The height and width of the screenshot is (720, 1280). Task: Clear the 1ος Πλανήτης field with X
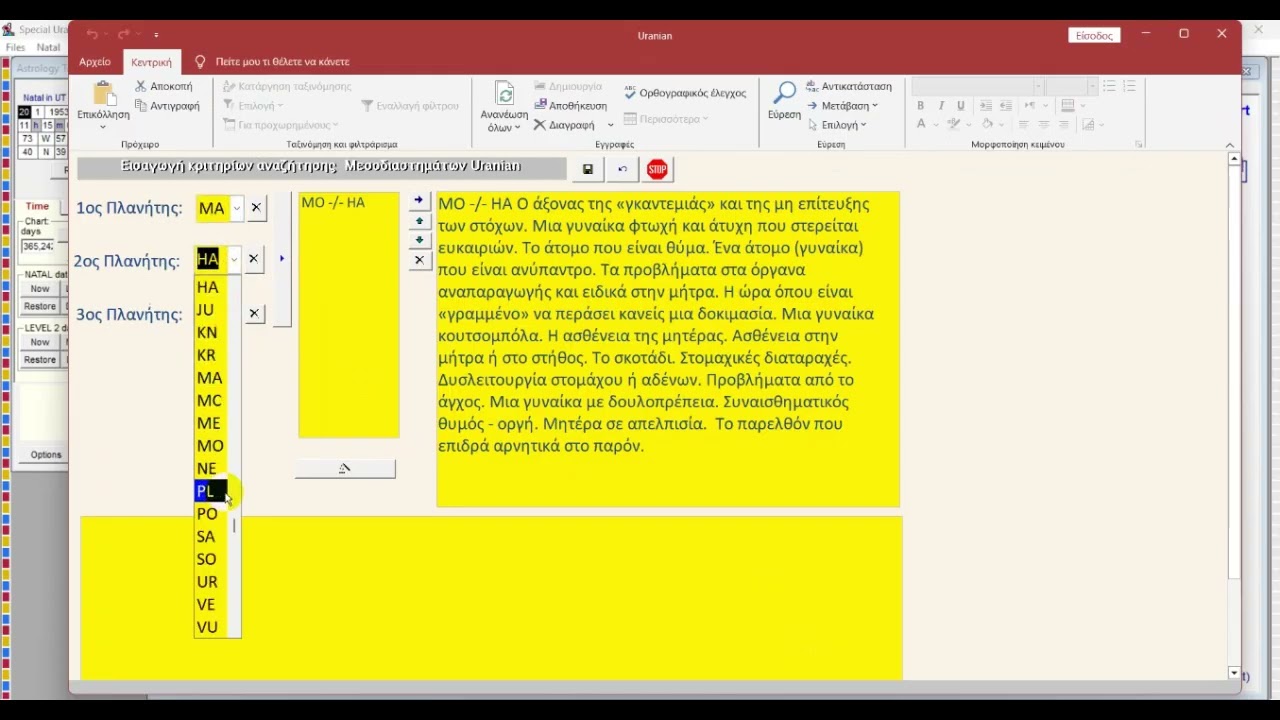coord(256,208)
